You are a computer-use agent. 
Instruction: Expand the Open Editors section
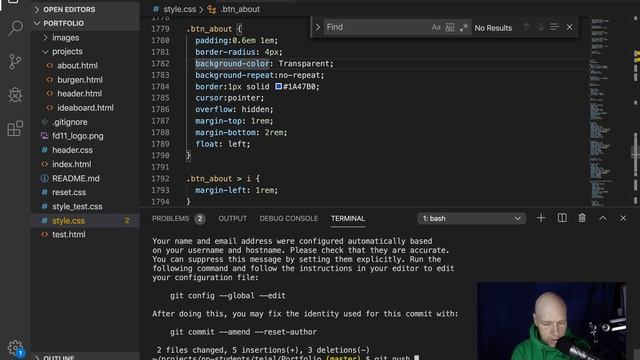coord(85,9)
